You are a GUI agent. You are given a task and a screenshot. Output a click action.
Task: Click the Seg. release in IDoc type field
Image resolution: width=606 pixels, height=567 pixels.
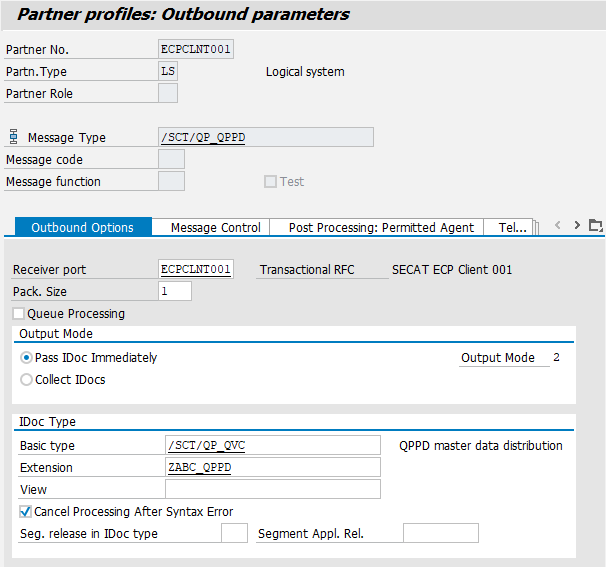coord(234,534)
